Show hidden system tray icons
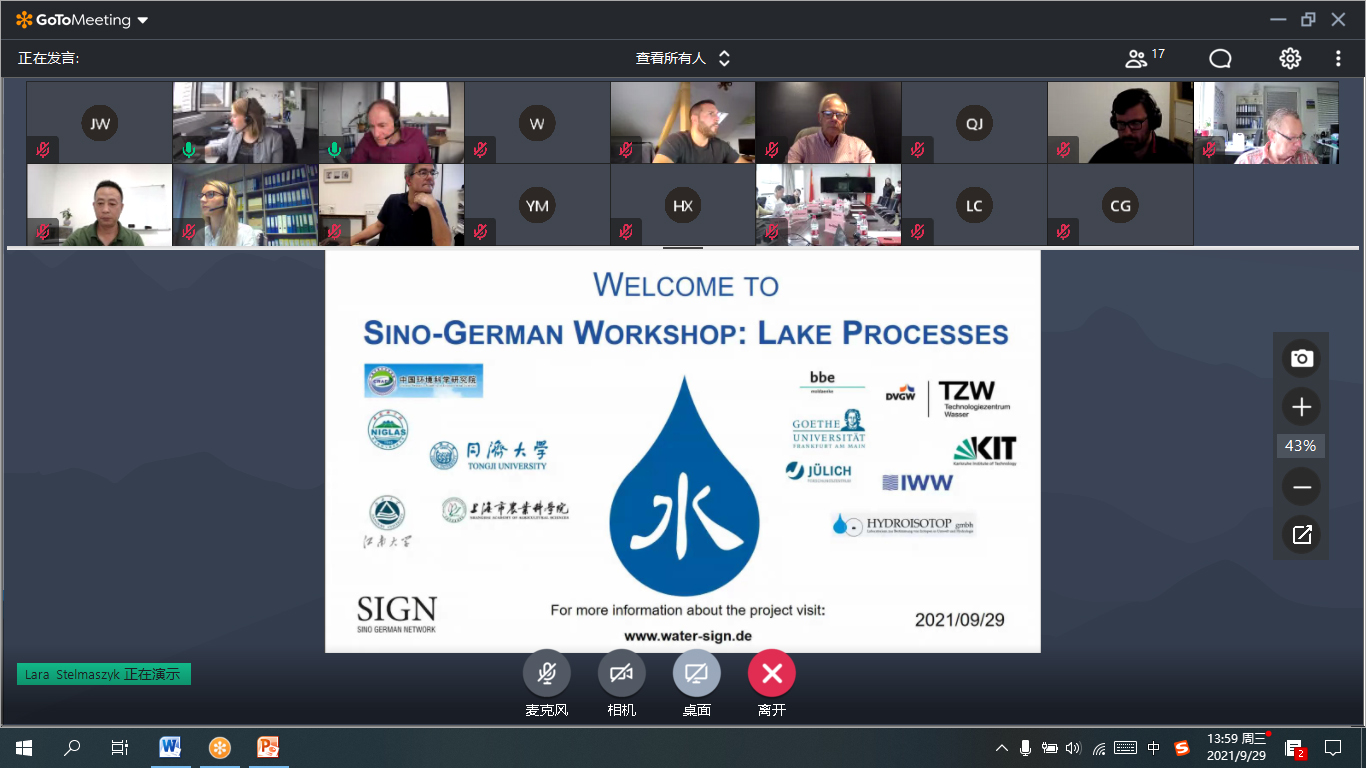1366x768 pixels. pos(1001,748)
